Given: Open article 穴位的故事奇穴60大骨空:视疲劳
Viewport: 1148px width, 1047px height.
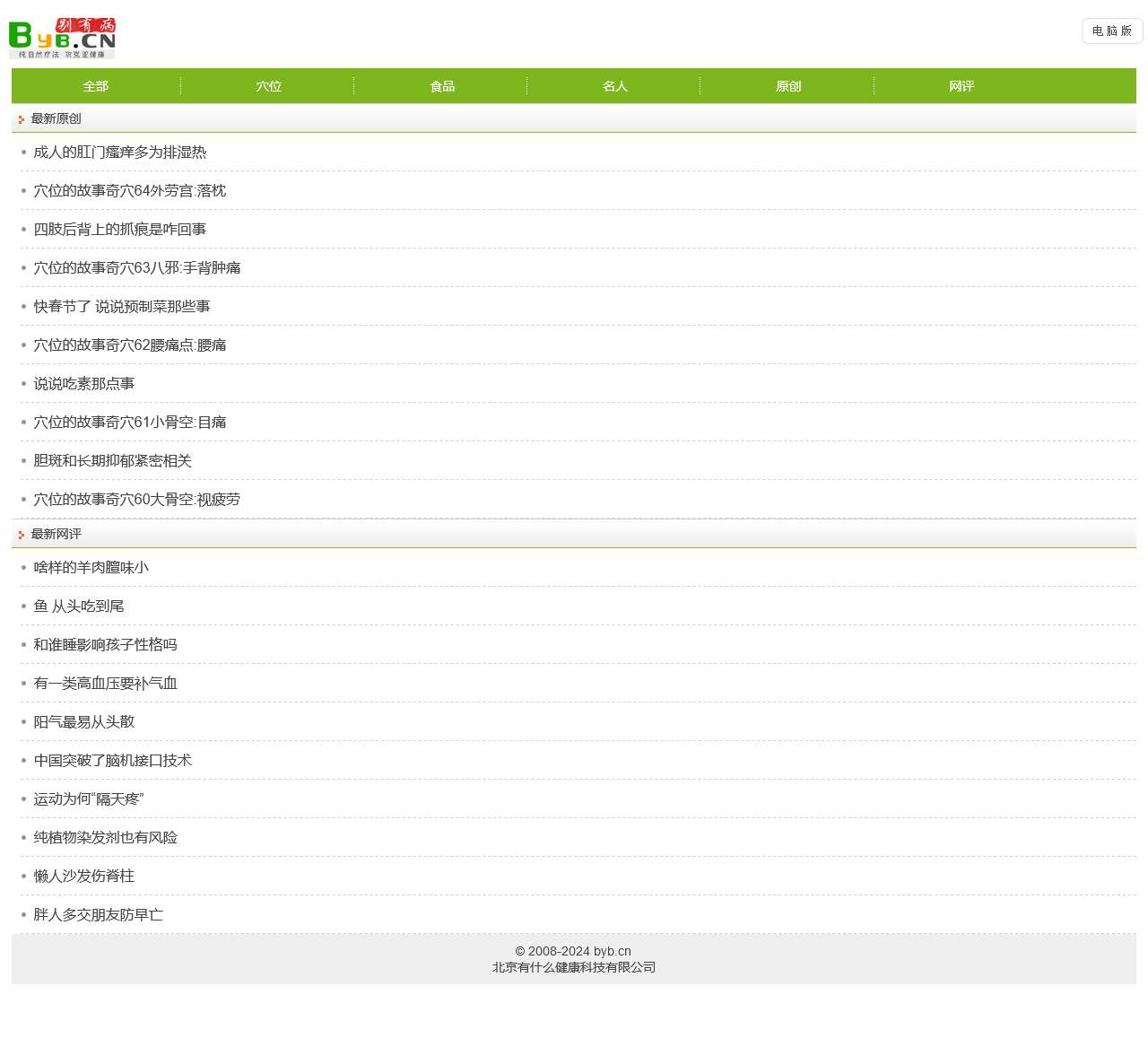Looking at the screenshot, I should point(137,500).
